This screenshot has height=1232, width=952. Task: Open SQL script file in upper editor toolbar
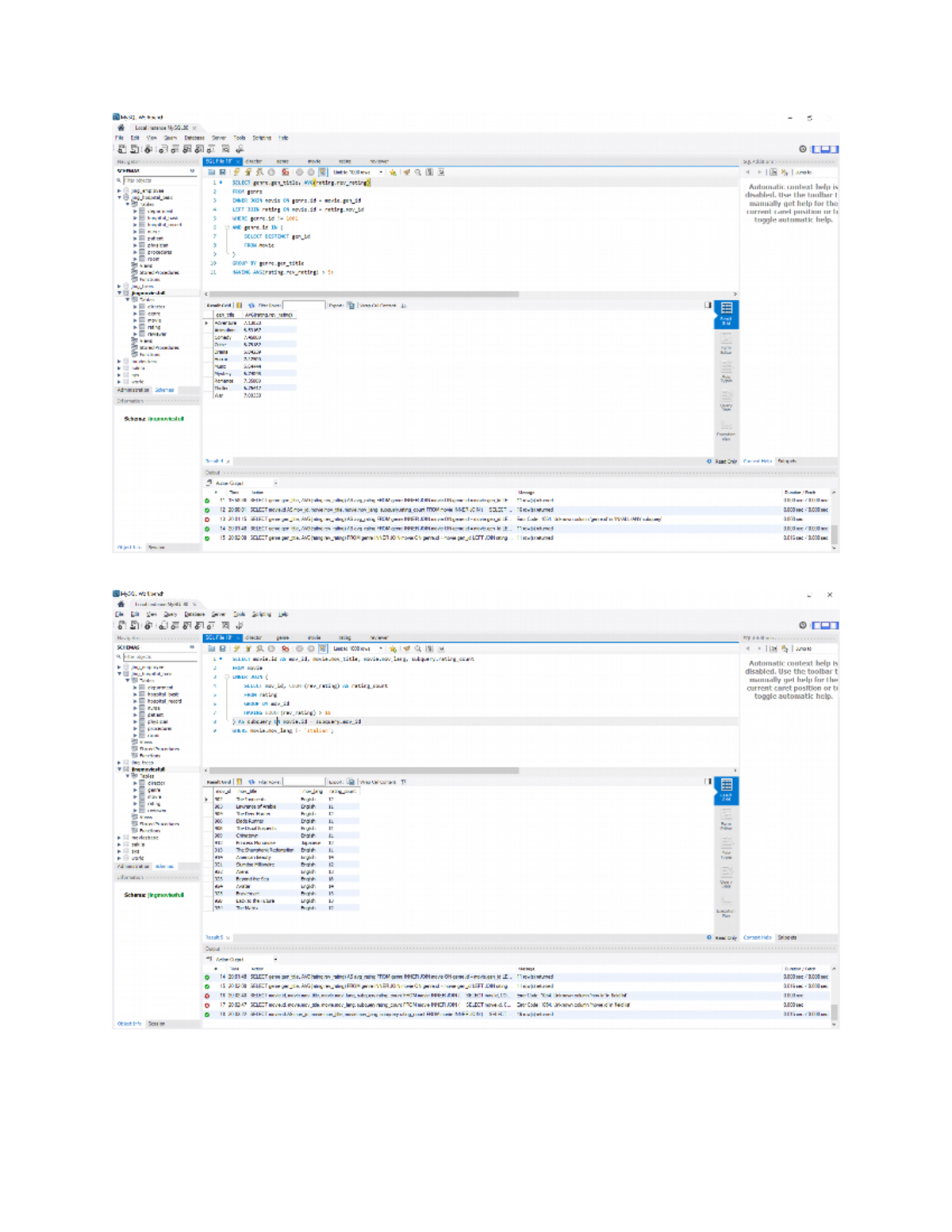[x=212, y=172]
